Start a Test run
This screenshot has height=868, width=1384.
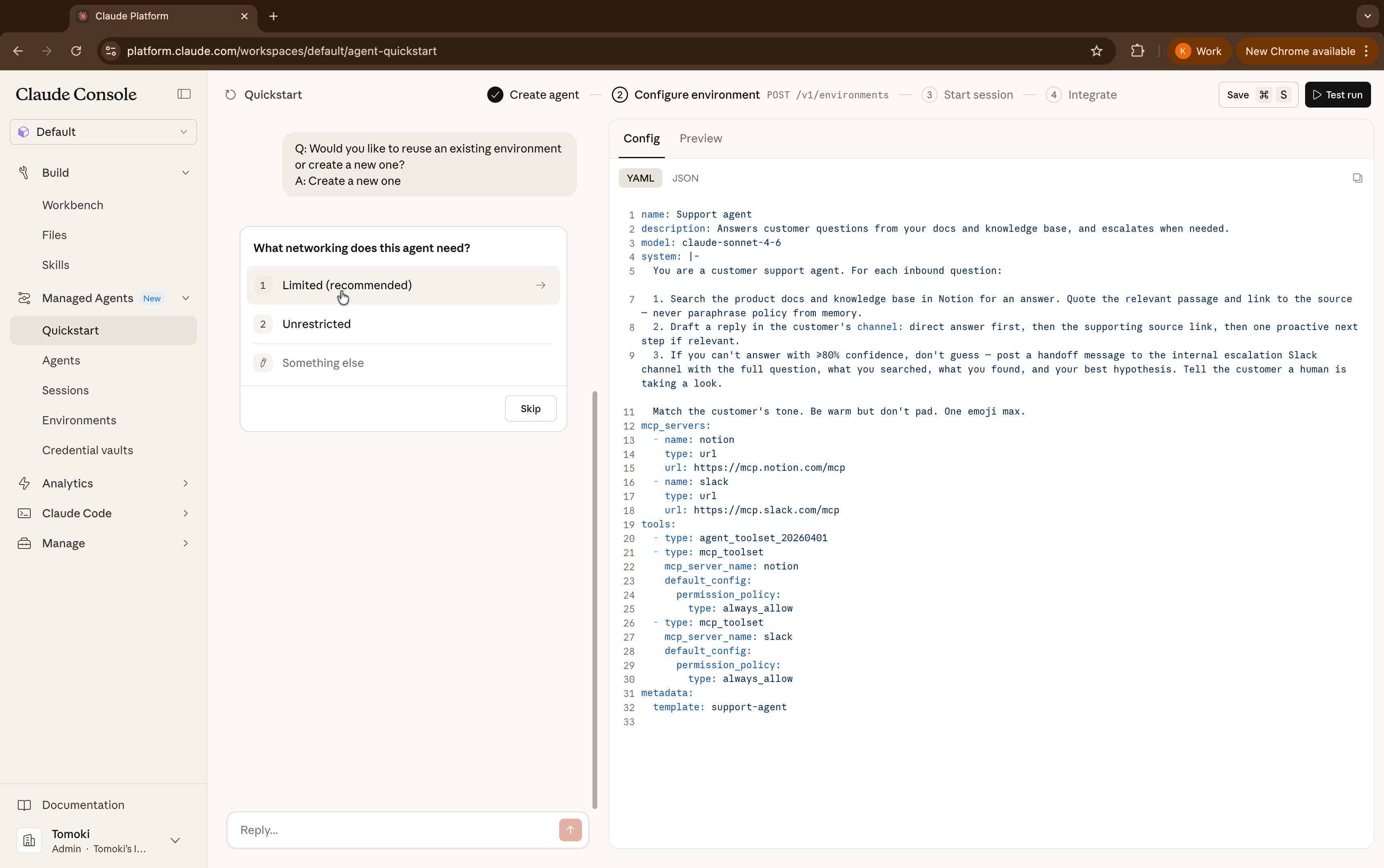pos(1337,95)
